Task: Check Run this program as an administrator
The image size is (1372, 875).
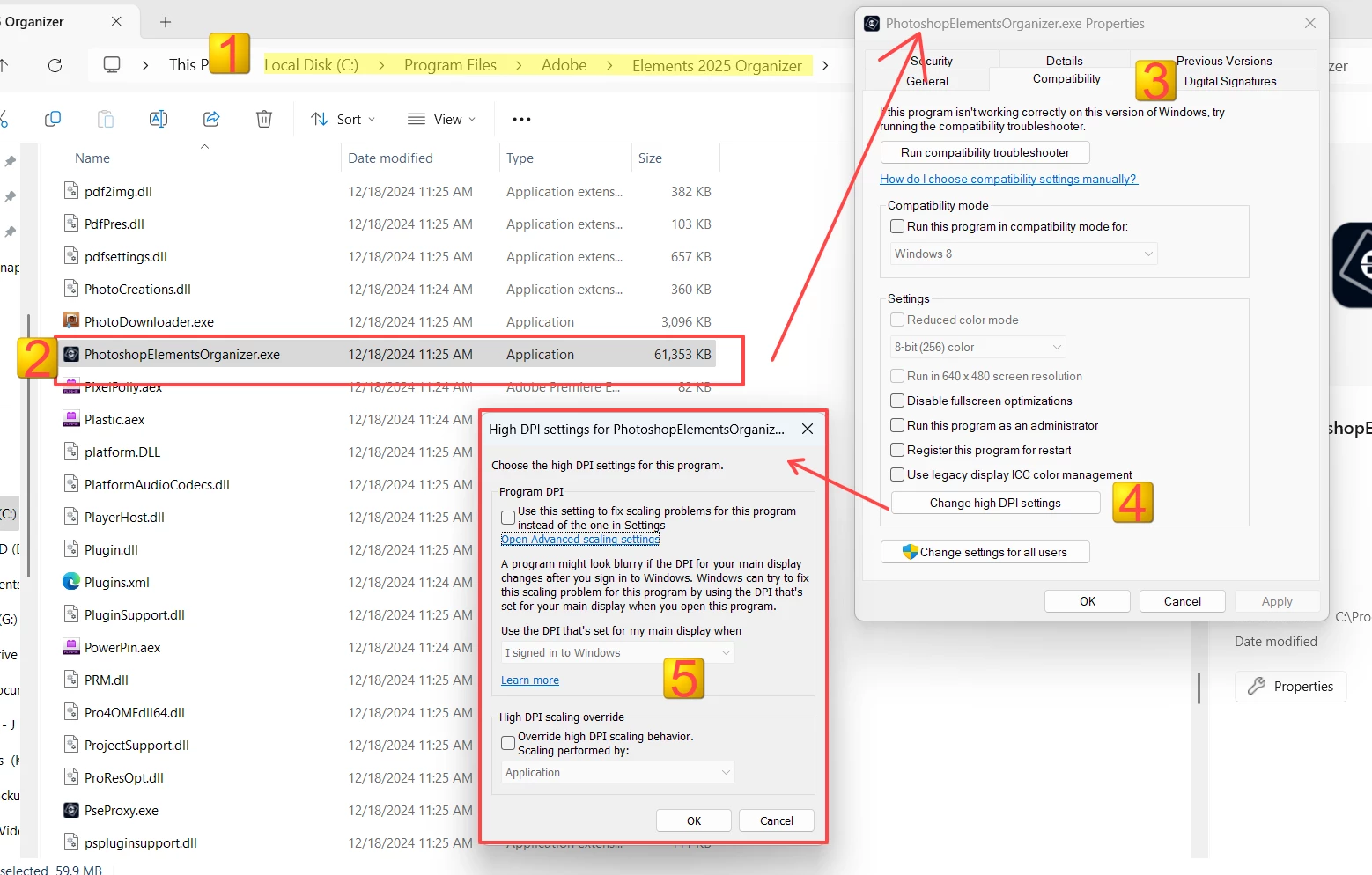Action: click(897, 425)
